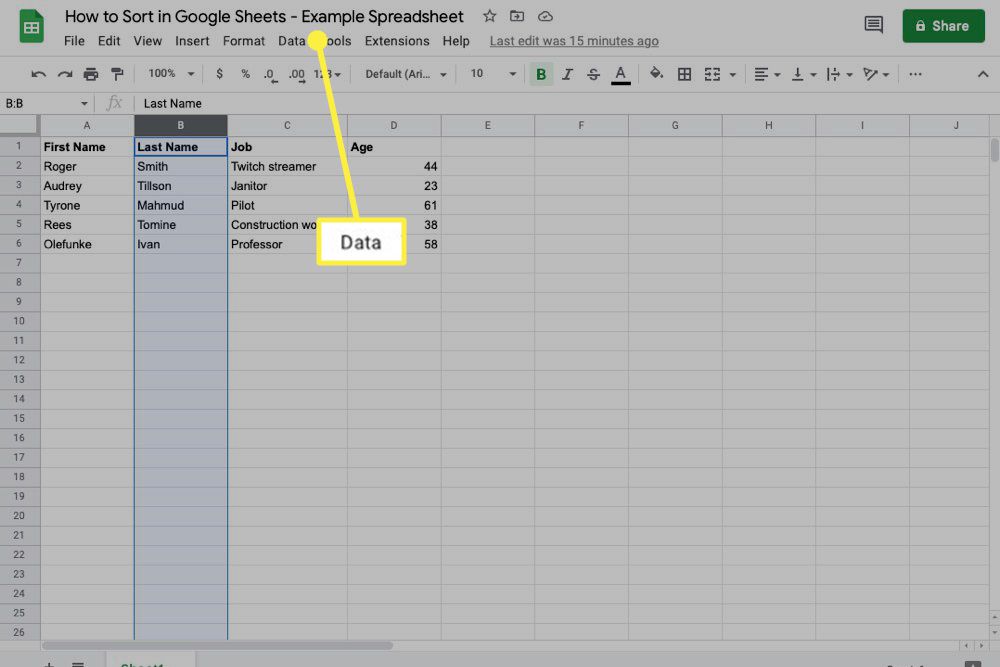Open the Edit menu
Image resolution: width=1000 pixels, height=667 pixels.
coord(109,41)
